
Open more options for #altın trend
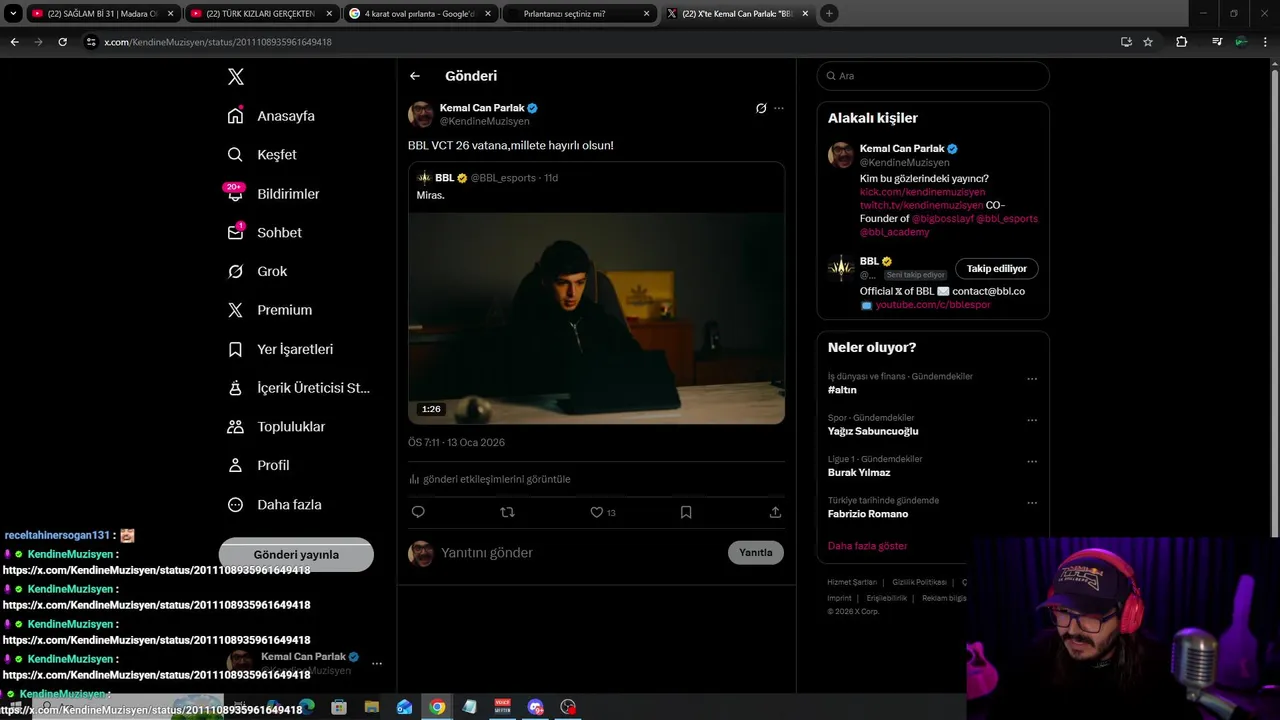pyautogui.click(x=1032, y=379)
